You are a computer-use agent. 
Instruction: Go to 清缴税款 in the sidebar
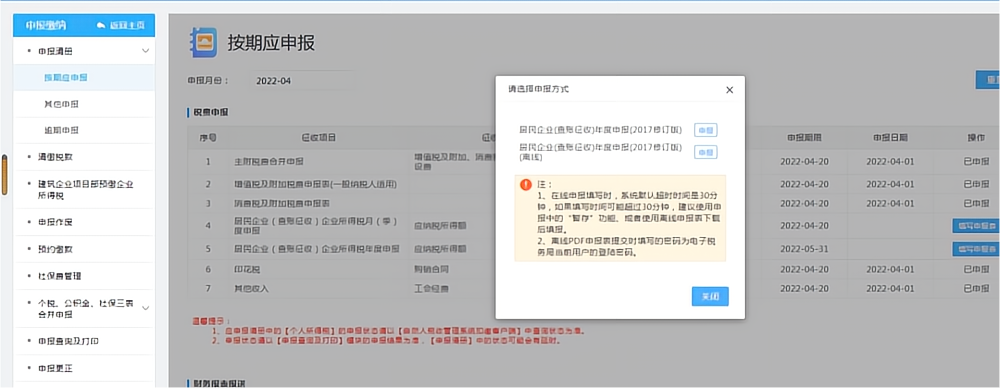55,157
